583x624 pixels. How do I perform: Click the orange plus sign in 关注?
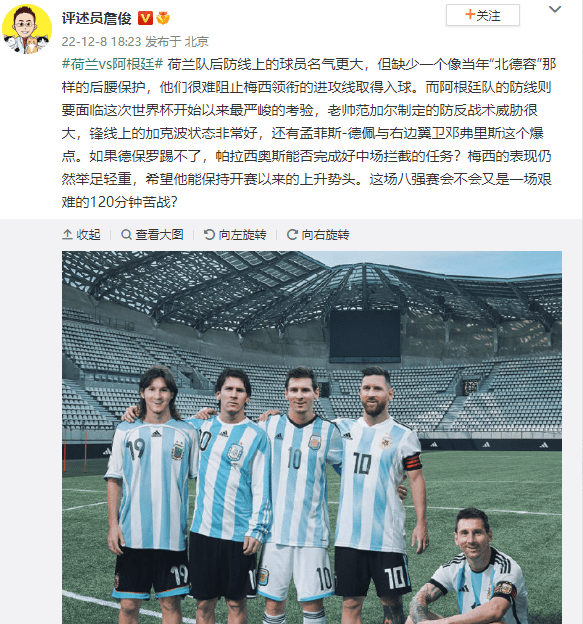pos(470,15)
